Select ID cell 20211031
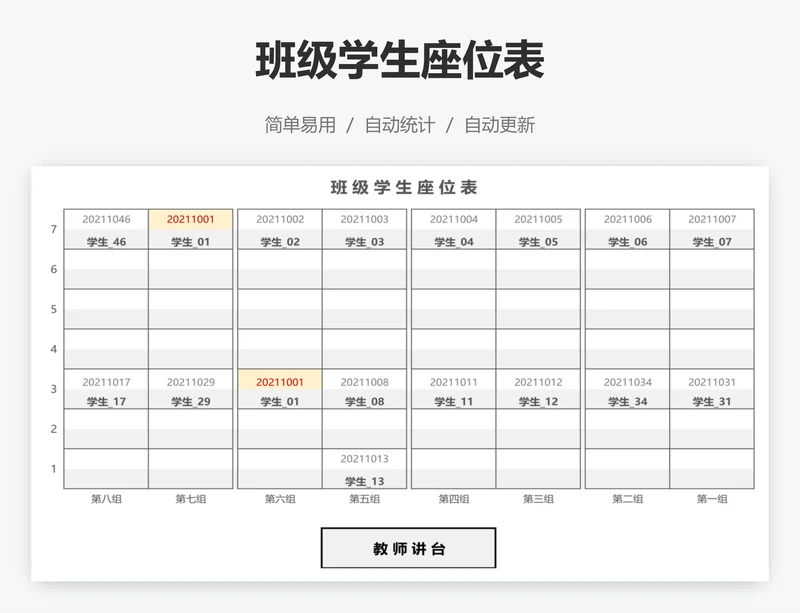The height and width of the screenshot is (613, 800). pyautogui.click(x=712, y=380)
